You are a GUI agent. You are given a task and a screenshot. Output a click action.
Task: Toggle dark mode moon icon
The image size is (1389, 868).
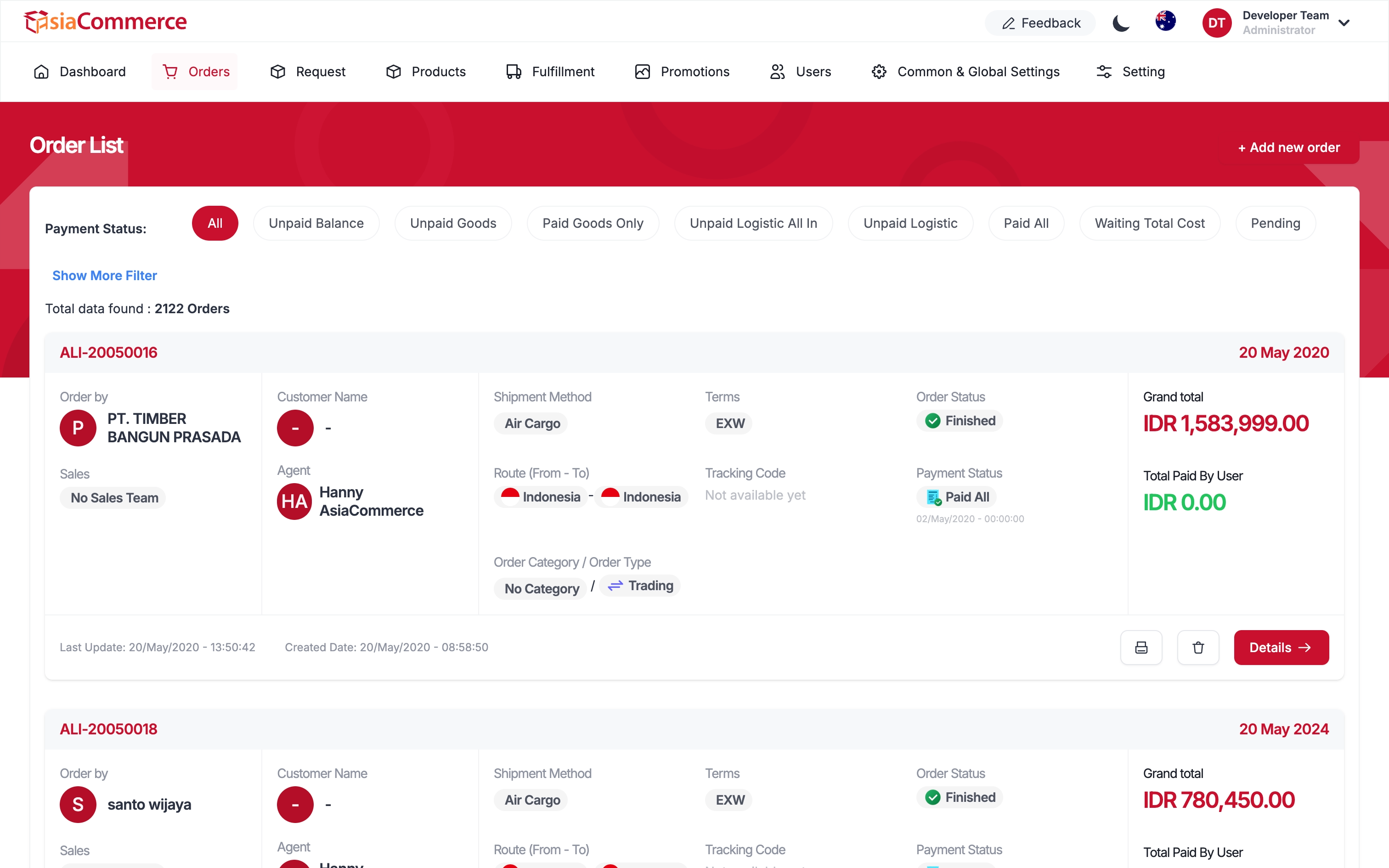(x=1120, y=23)
